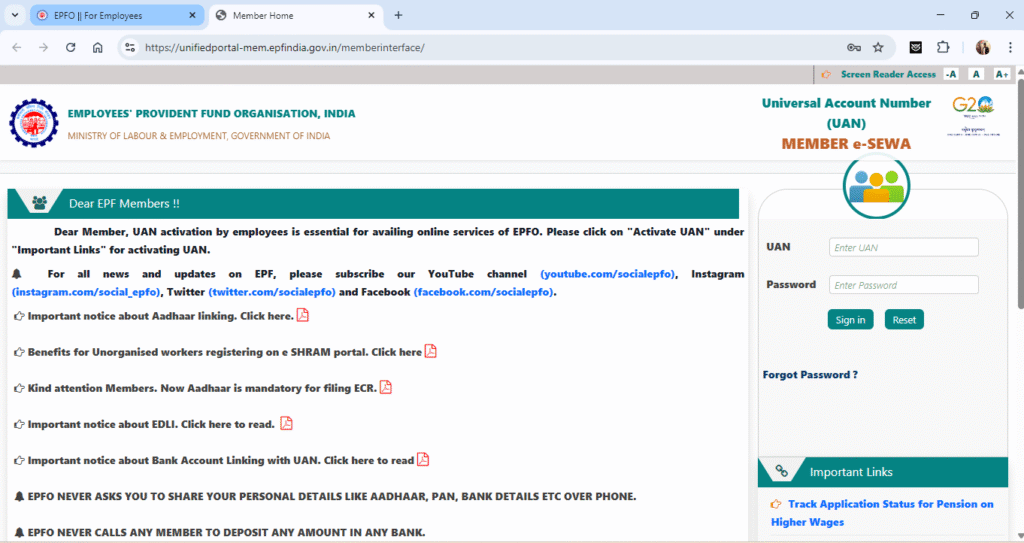Expand the tab search dropdown arrow

(14, 15)
